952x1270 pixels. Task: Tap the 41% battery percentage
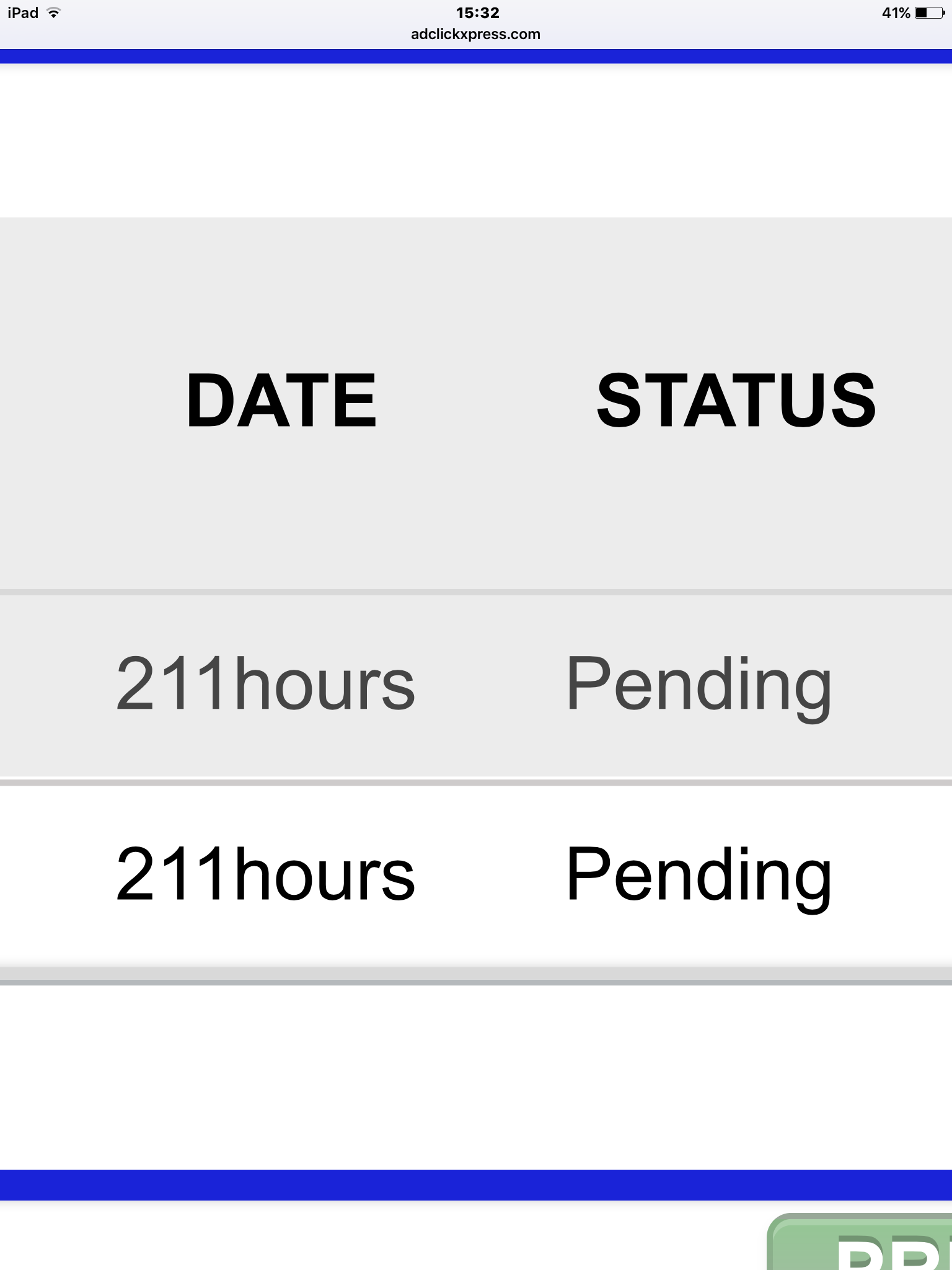point(896,13)
